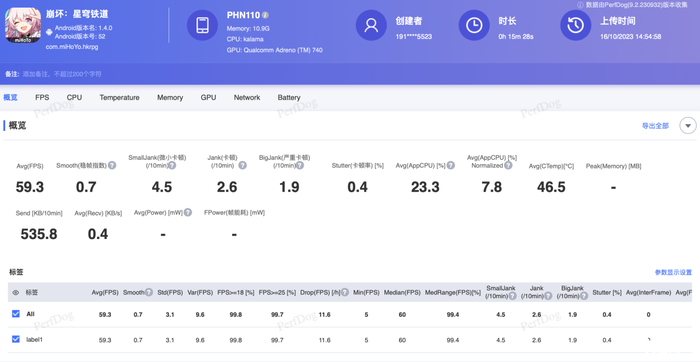Viewport: 700px width, 362px height.
Task: Expand the round dropdown next to 导出全部
Action: (688, 126)
